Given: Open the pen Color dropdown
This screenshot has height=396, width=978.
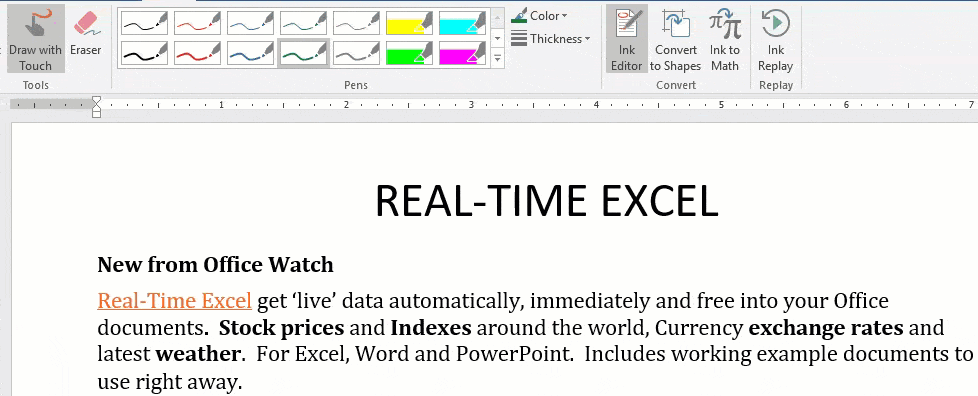Looking at the screenshot, I should pos(539,16).
